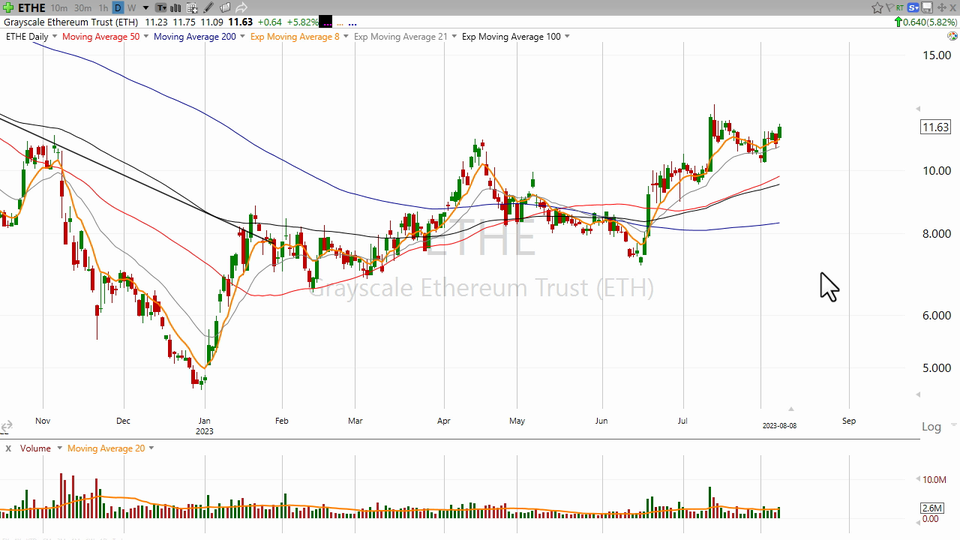Open the bar chart indicators icon
The width and height of the screenshot is (960, 540).
tap(176, 8)
